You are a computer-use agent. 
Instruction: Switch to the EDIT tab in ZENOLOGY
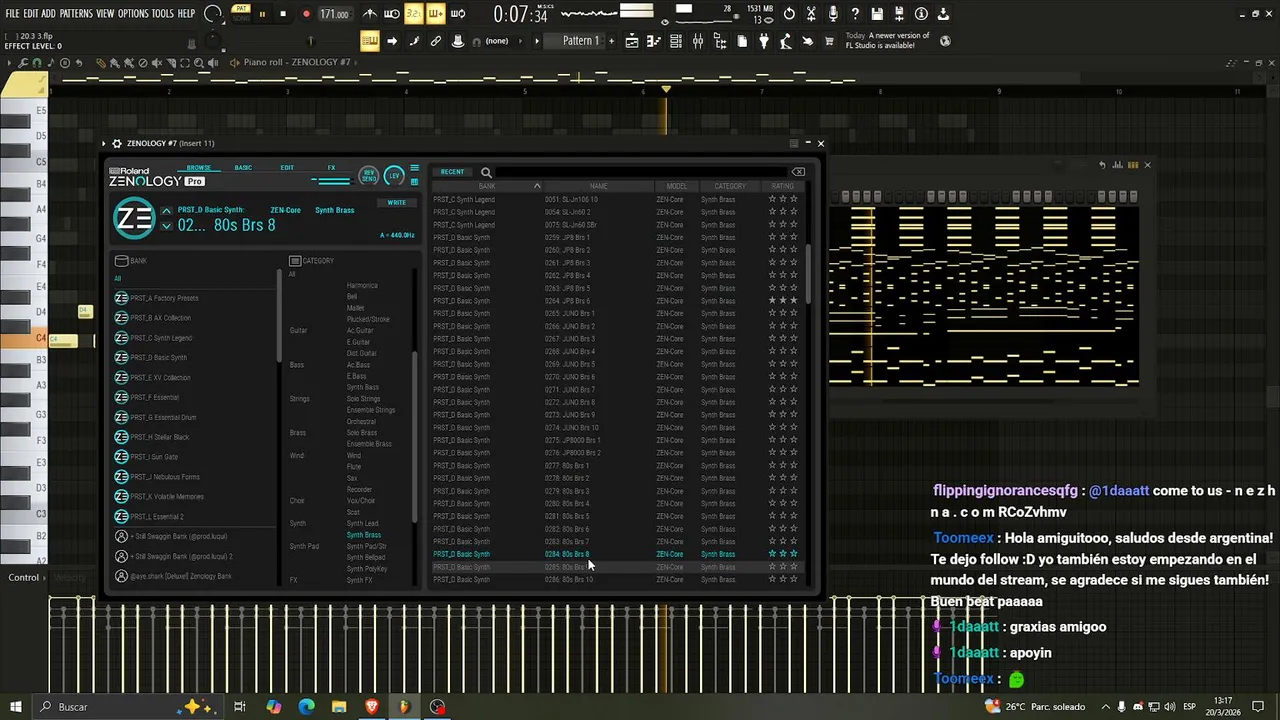click(x=287, y=167)
